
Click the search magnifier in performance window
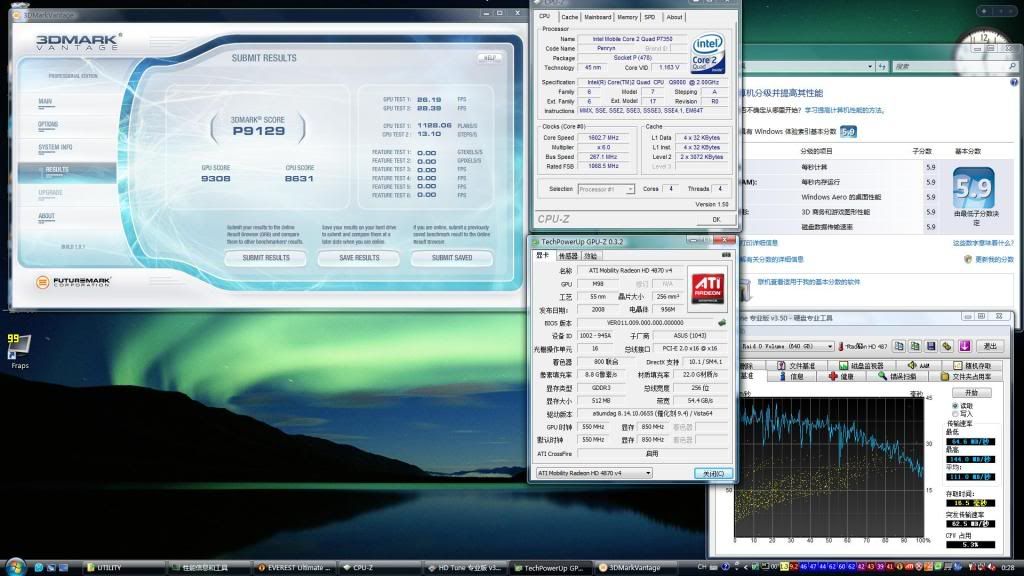coord(1012,67)
